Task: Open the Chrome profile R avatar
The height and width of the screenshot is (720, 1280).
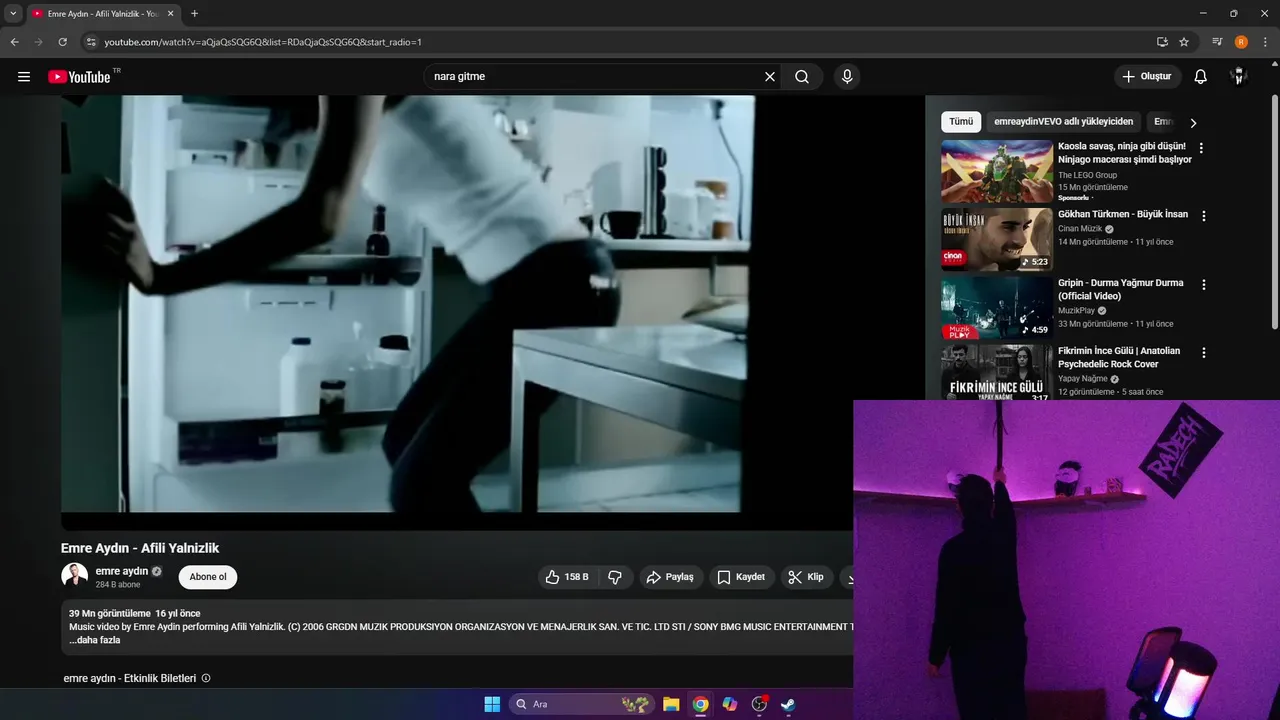Action: pyautogui.click(x=1241, y=42)
